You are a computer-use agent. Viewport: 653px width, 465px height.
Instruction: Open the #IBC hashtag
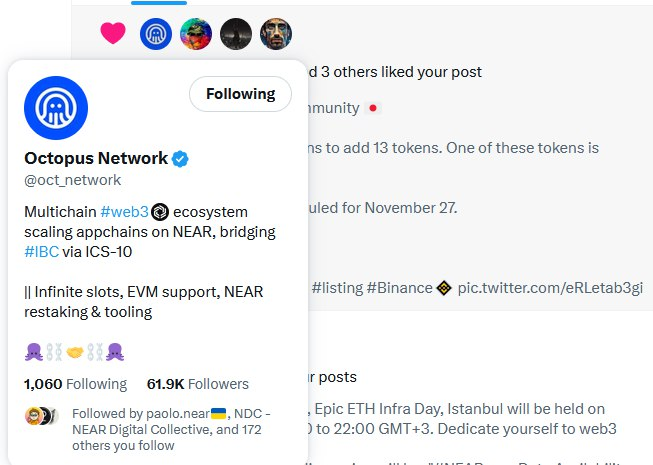pyautogui.click(x=43, y=252)
